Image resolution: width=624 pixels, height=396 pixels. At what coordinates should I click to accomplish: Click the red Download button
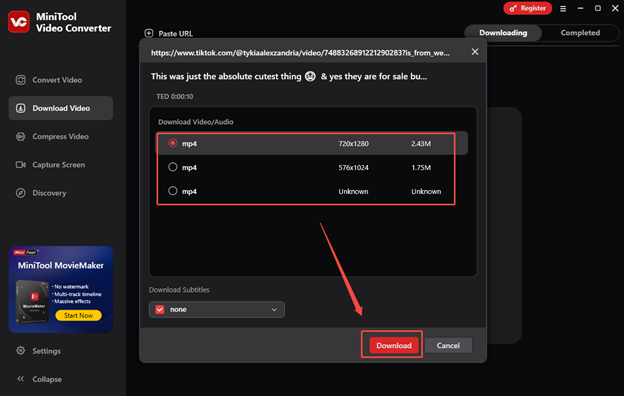[394, 345]
